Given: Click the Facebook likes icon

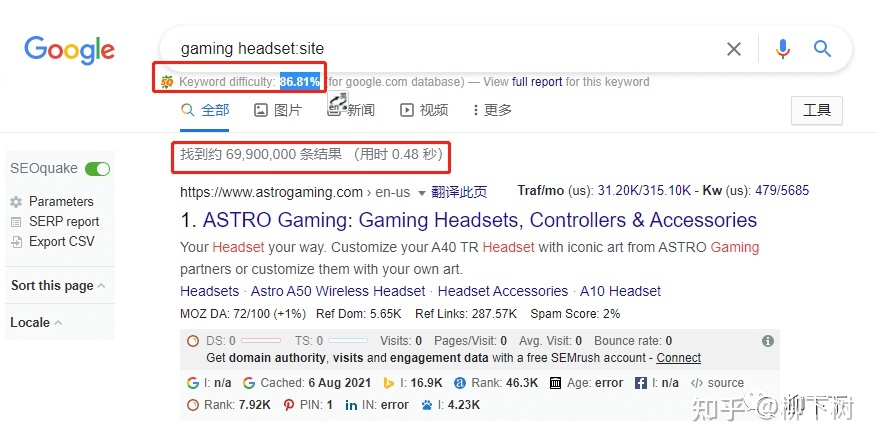Looking at the screenshot, I should click(641, 383).
